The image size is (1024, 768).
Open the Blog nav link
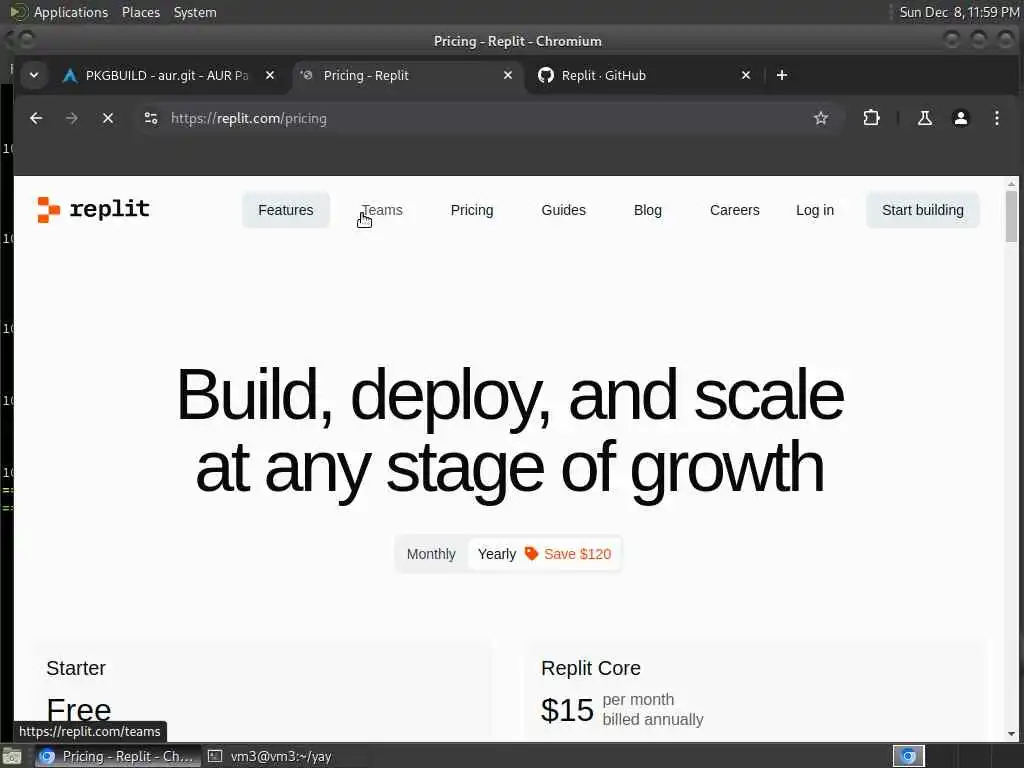click(648, 210)
